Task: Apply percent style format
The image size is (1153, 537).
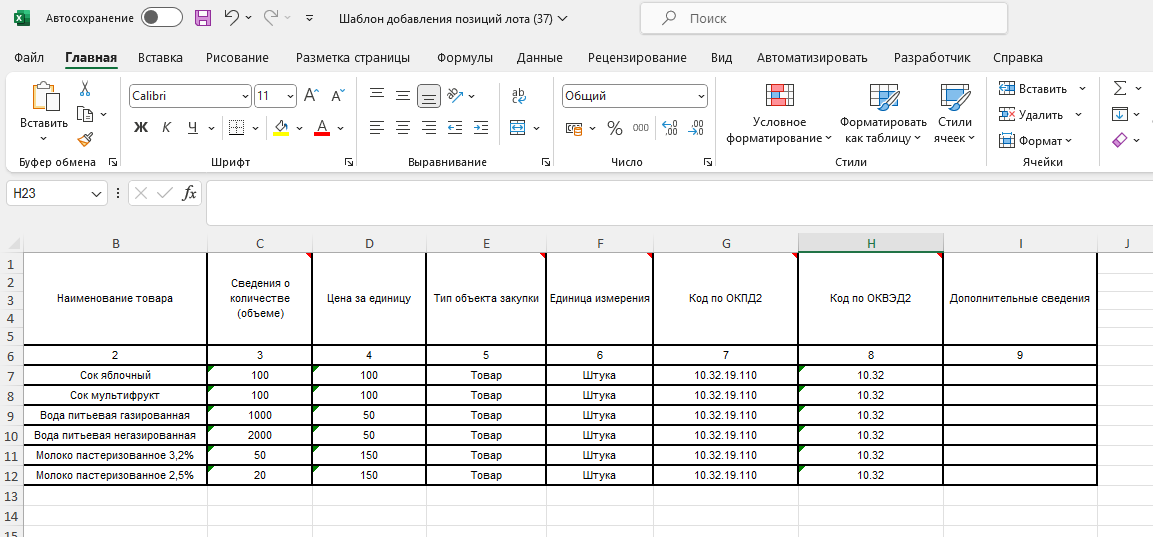Action: [x=615, y=128]
